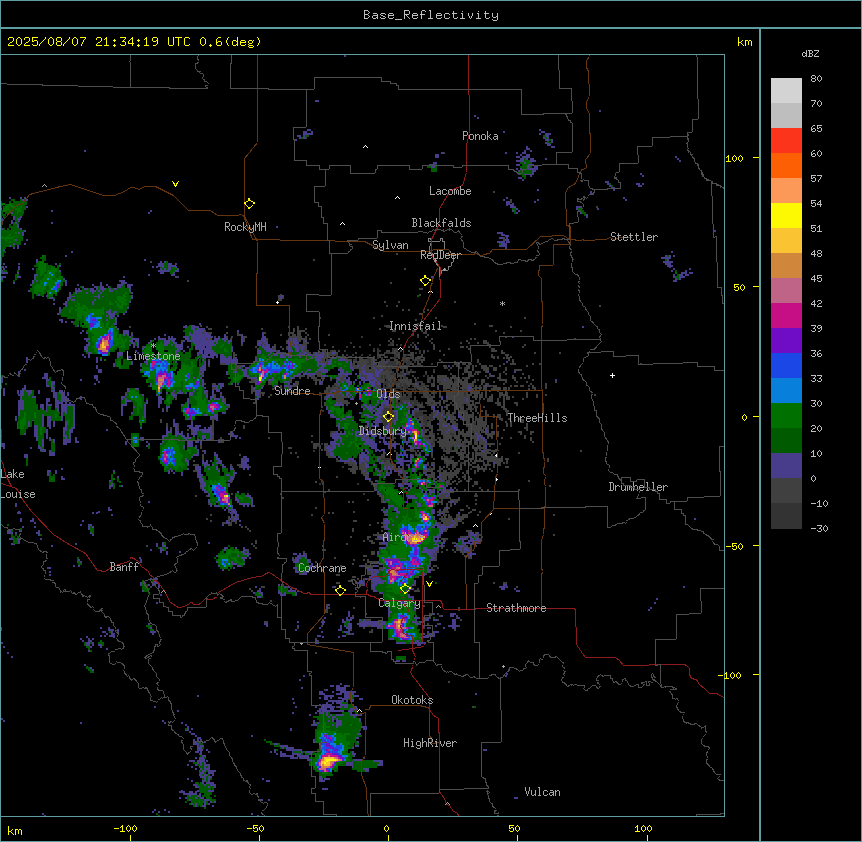The image size is (862, 842).
Task: Select the purple legend swatch between 39 and 36
Action: pos(786,341)
